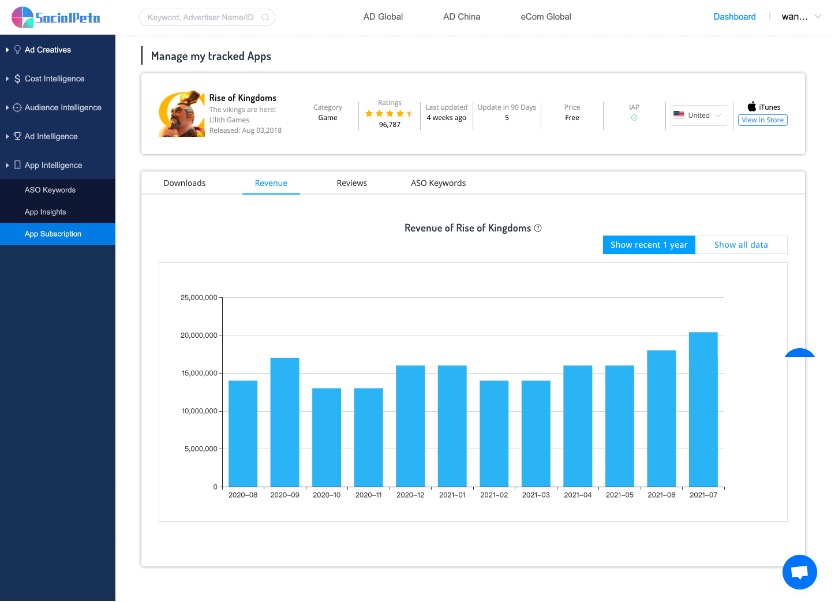Click the keyword search input field
The height and width of the screenshot is (602, 832).
click(206, 18)
